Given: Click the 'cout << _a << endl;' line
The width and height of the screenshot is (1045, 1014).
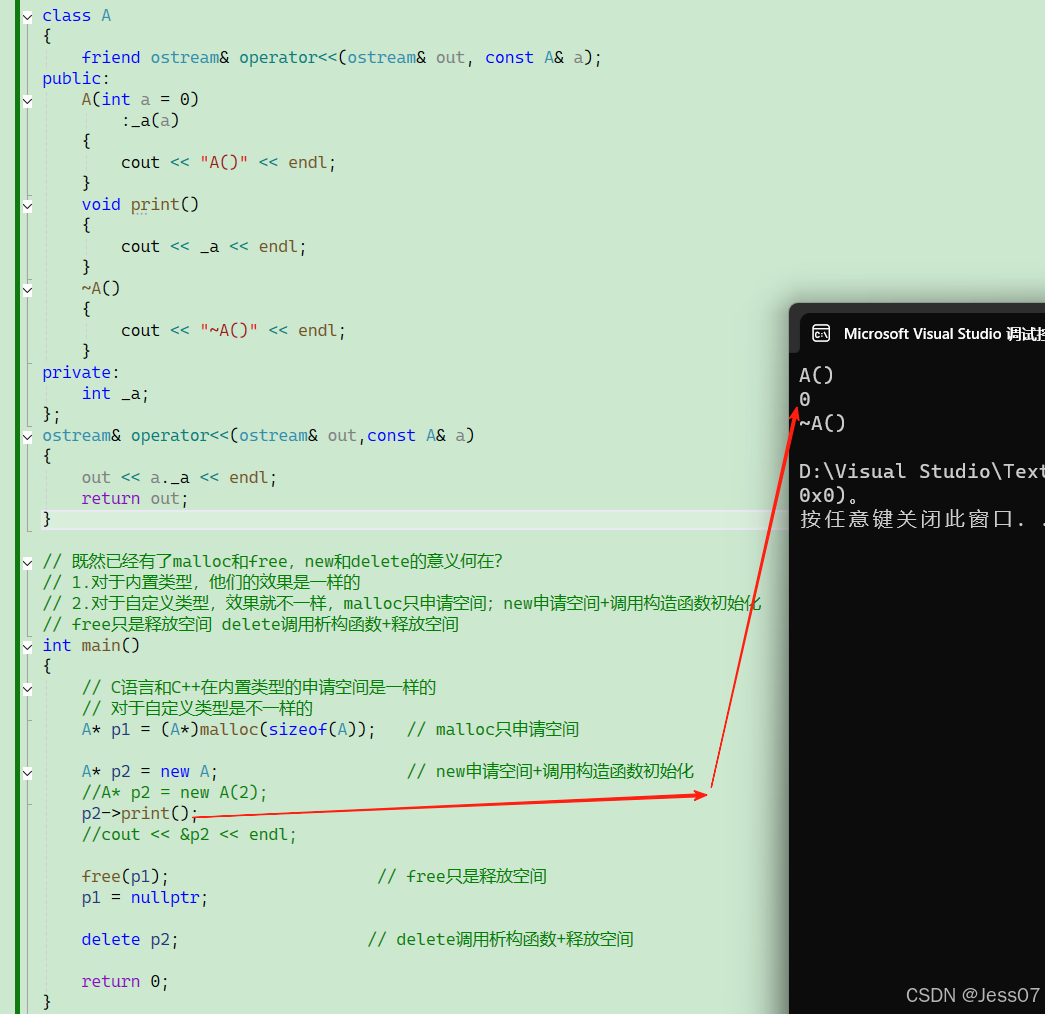Looking at the screenshot, I should (x=213, y=247).
